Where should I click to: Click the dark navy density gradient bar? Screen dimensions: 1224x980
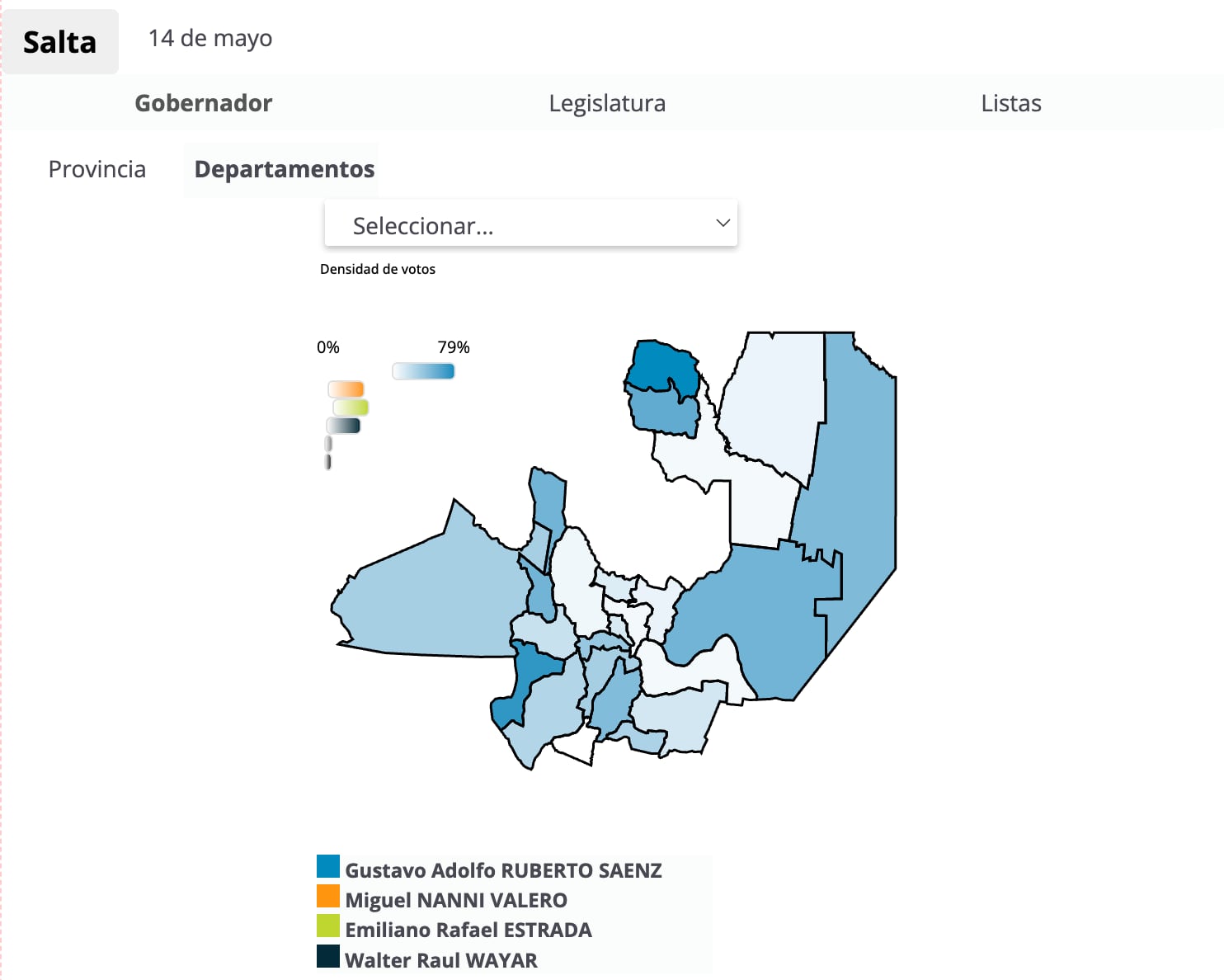click(344, 426)
